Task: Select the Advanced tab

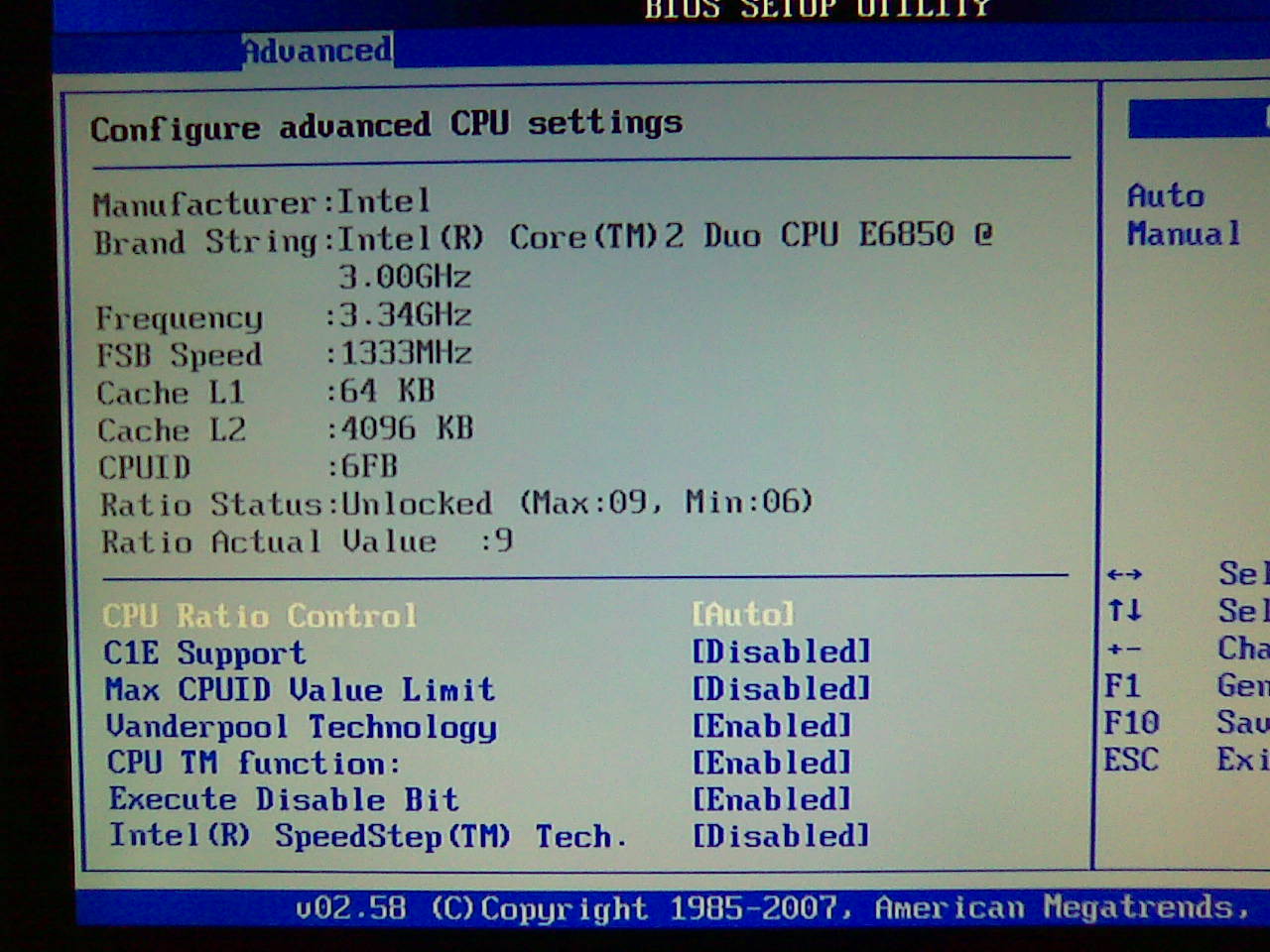Action: click(317, 50)
